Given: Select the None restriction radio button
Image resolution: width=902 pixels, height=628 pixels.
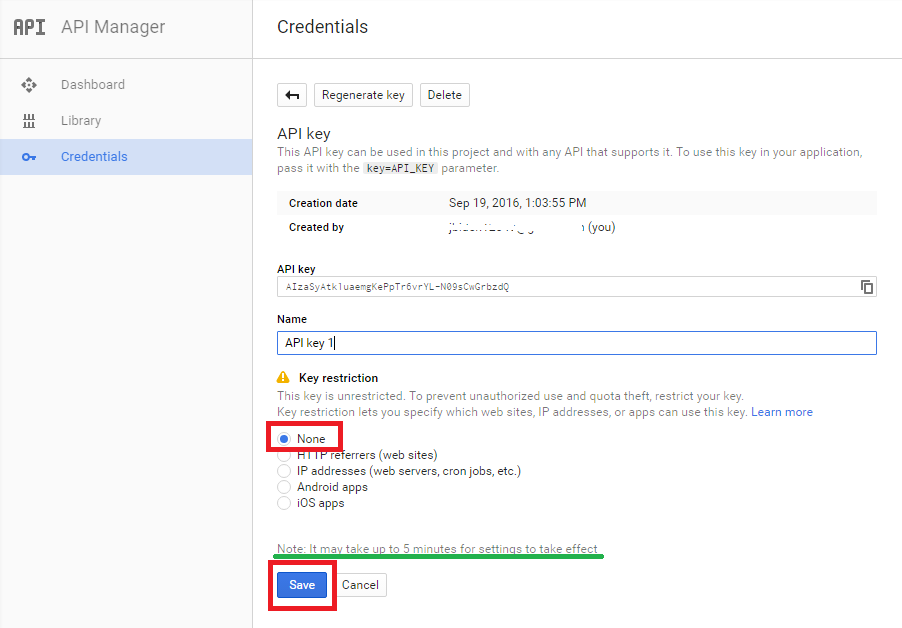Looking at the screenshot, I should click(x=284, y=439).
